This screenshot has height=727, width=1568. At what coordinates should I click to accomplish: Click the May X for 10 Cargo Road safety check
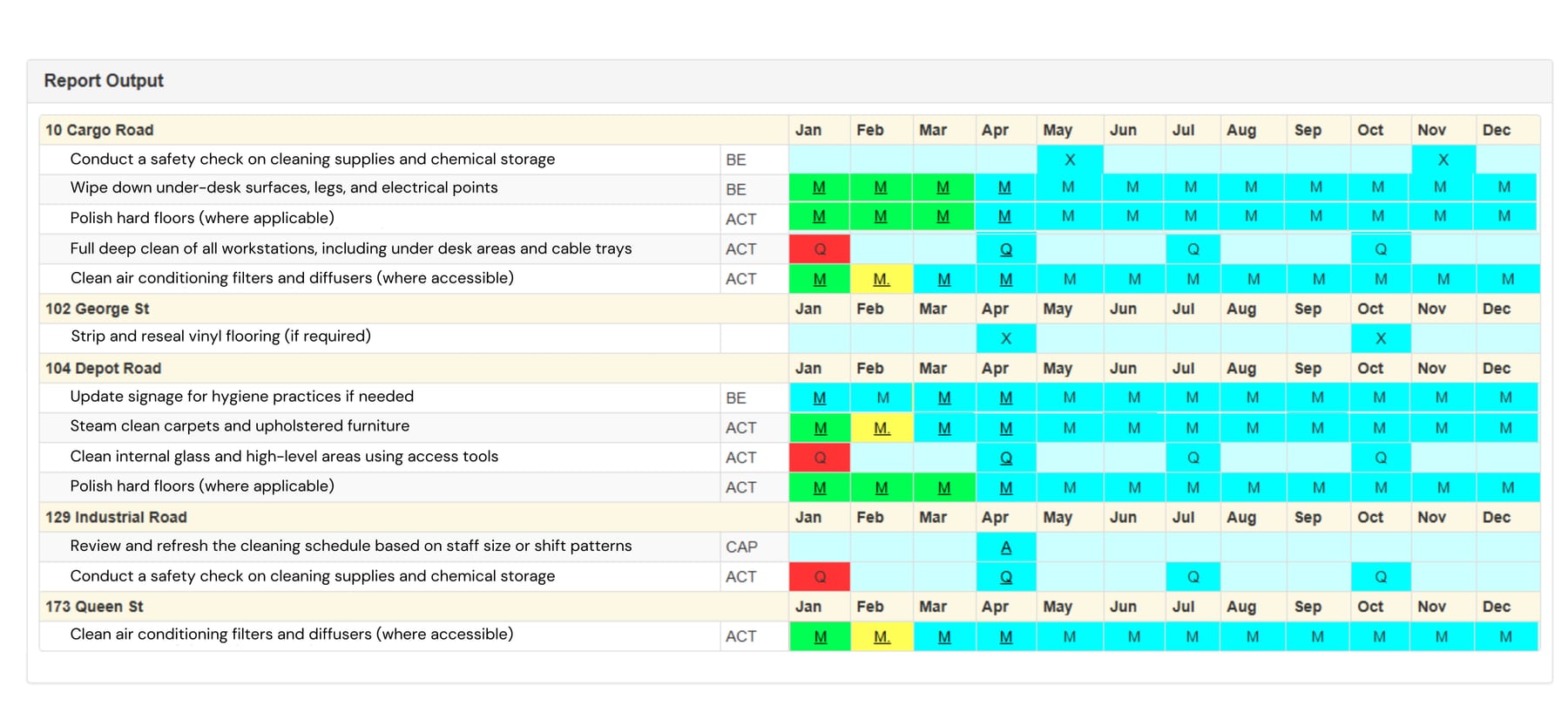point(1070,160)
